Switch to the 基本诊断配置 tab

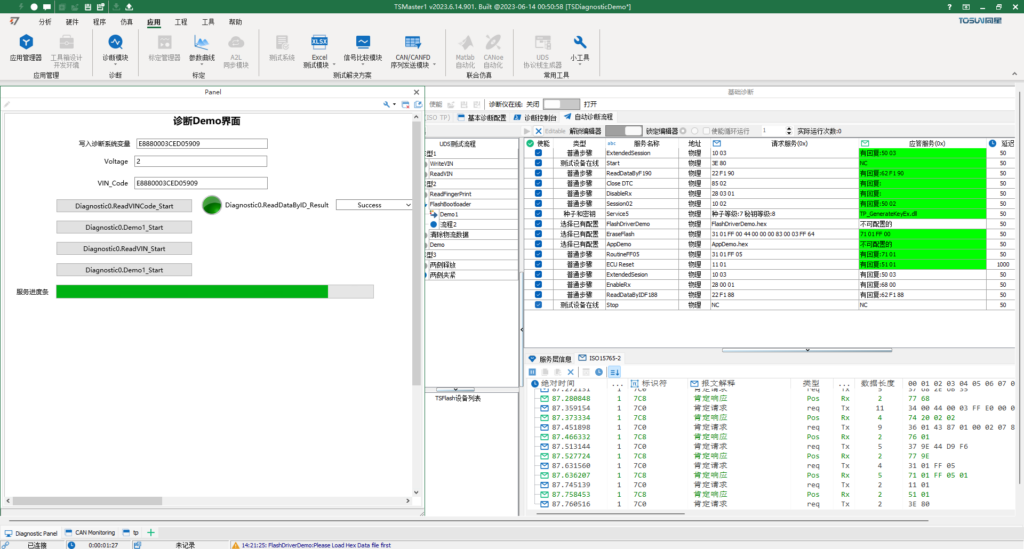tap(483, 117)
